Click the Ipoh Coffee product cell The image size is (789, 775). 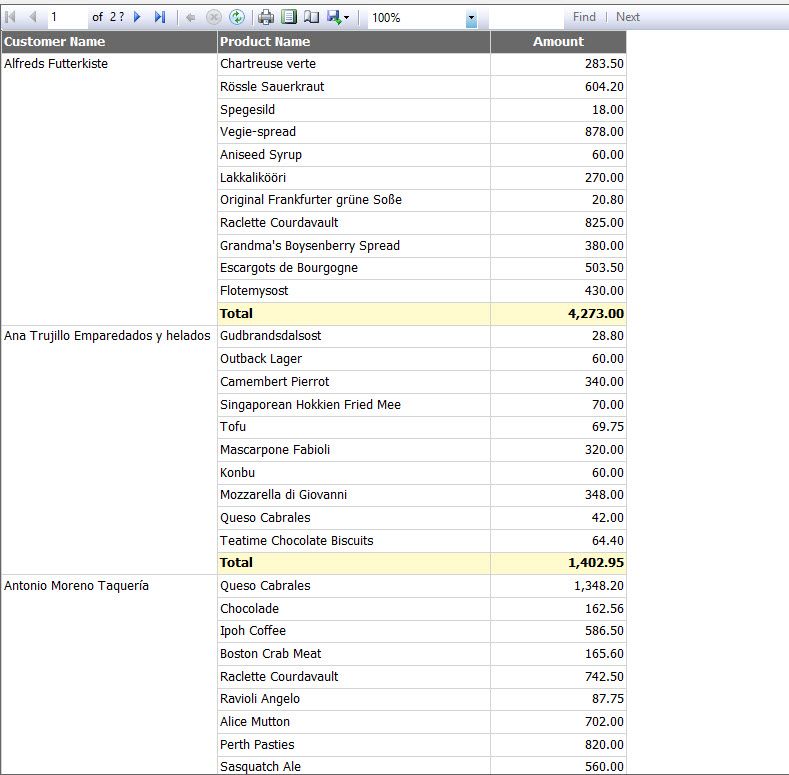(x=354, y=631)
